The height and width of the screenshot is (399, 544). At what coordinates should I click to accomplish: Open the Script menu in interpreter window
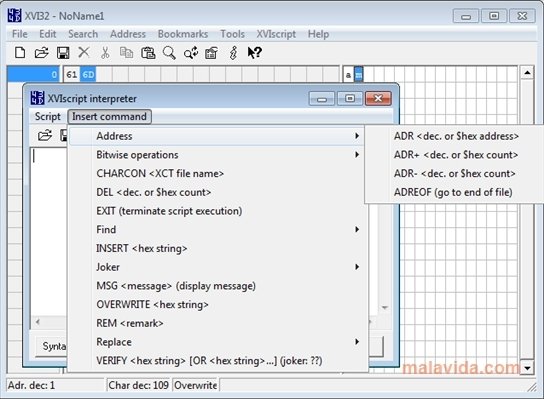tap(48, 117)
